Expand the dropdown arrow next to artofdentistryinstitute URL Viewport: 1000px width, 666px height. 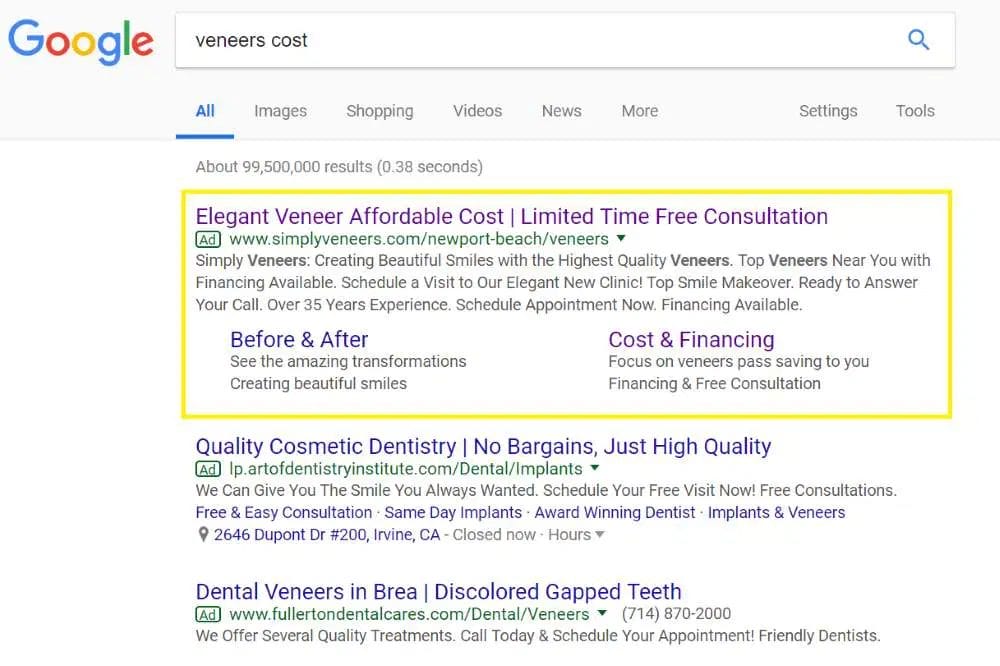(x=594, y=469)
